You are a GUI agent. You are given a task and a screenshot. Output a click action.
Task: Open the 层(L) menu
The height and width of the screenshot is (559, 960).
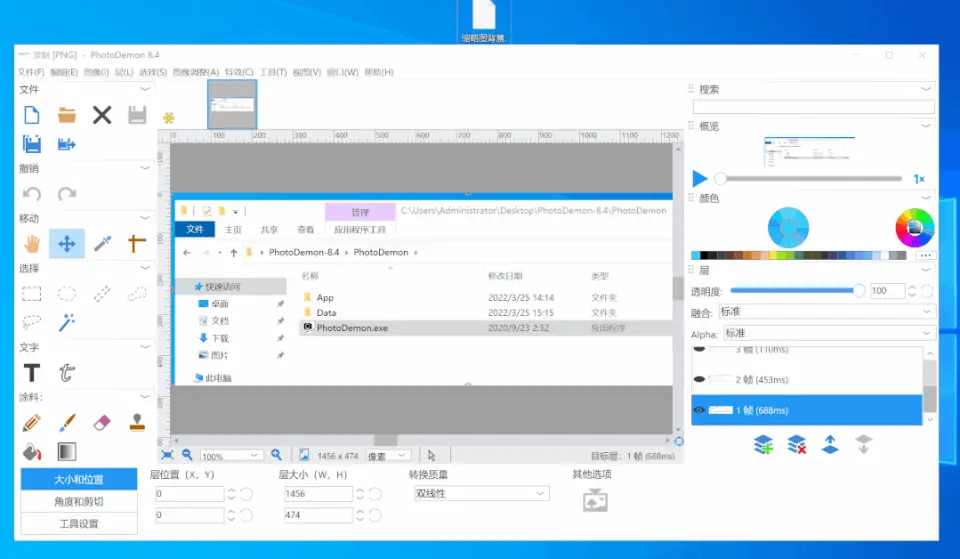pyautogui.click(x=124, y=72)
